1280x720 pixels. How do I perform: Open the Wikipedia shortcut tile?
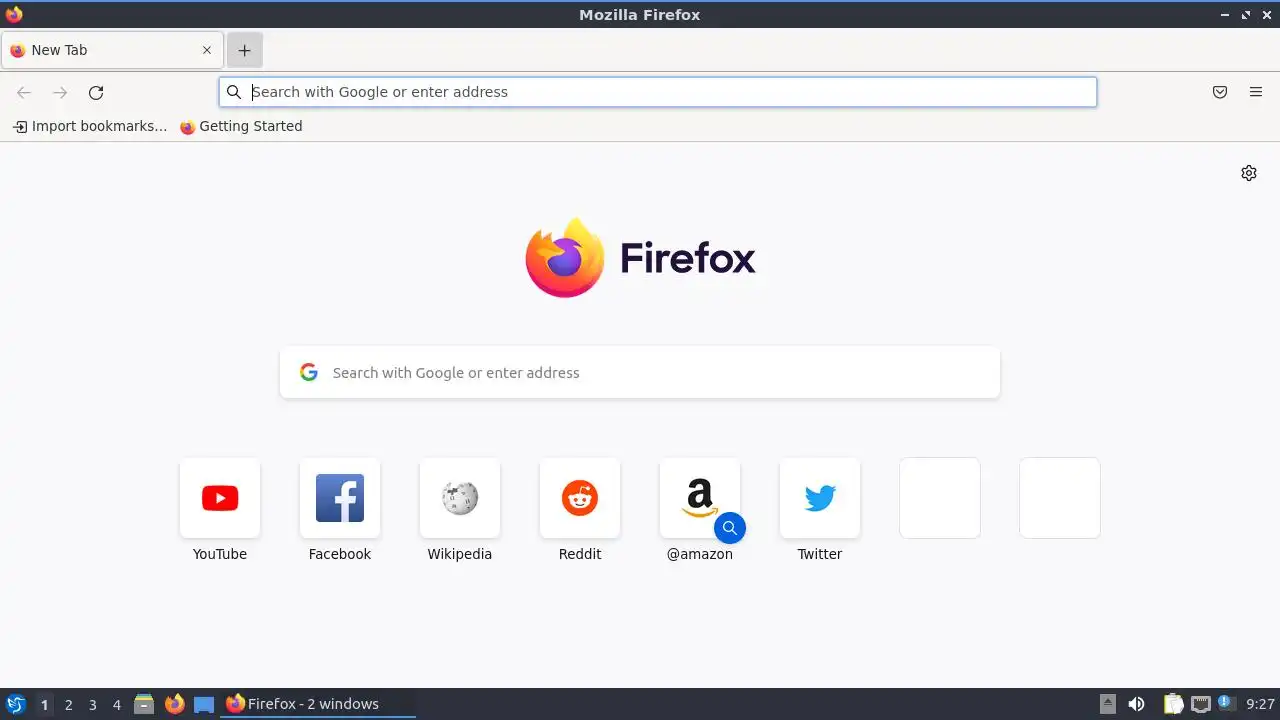pyautogui.click(x=460, y=498)
